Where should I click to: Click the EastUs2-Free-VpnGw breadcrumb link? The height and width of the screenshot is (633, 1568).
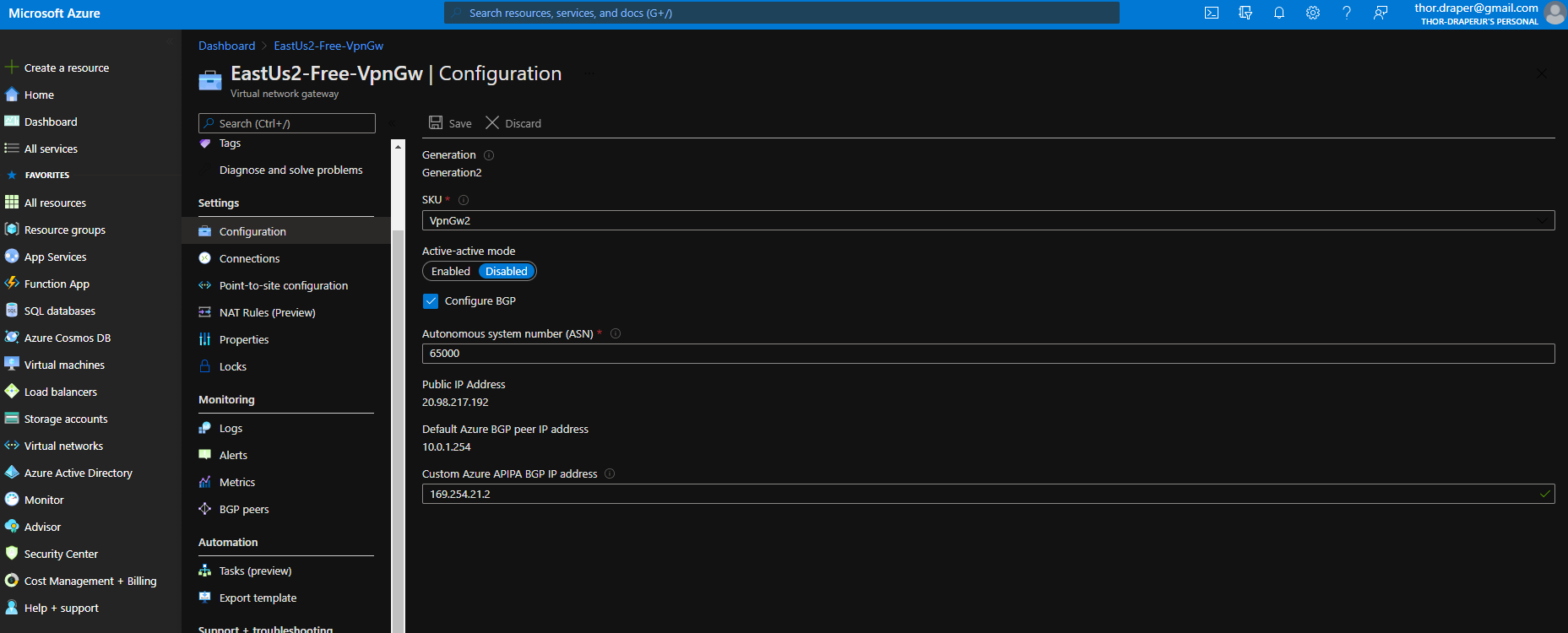pos(328,46)
